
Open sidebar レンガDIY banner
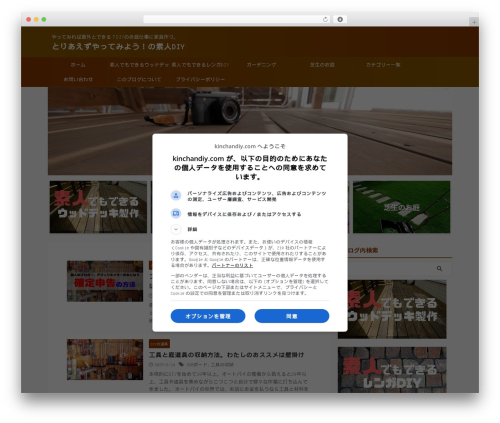(392, 370)
